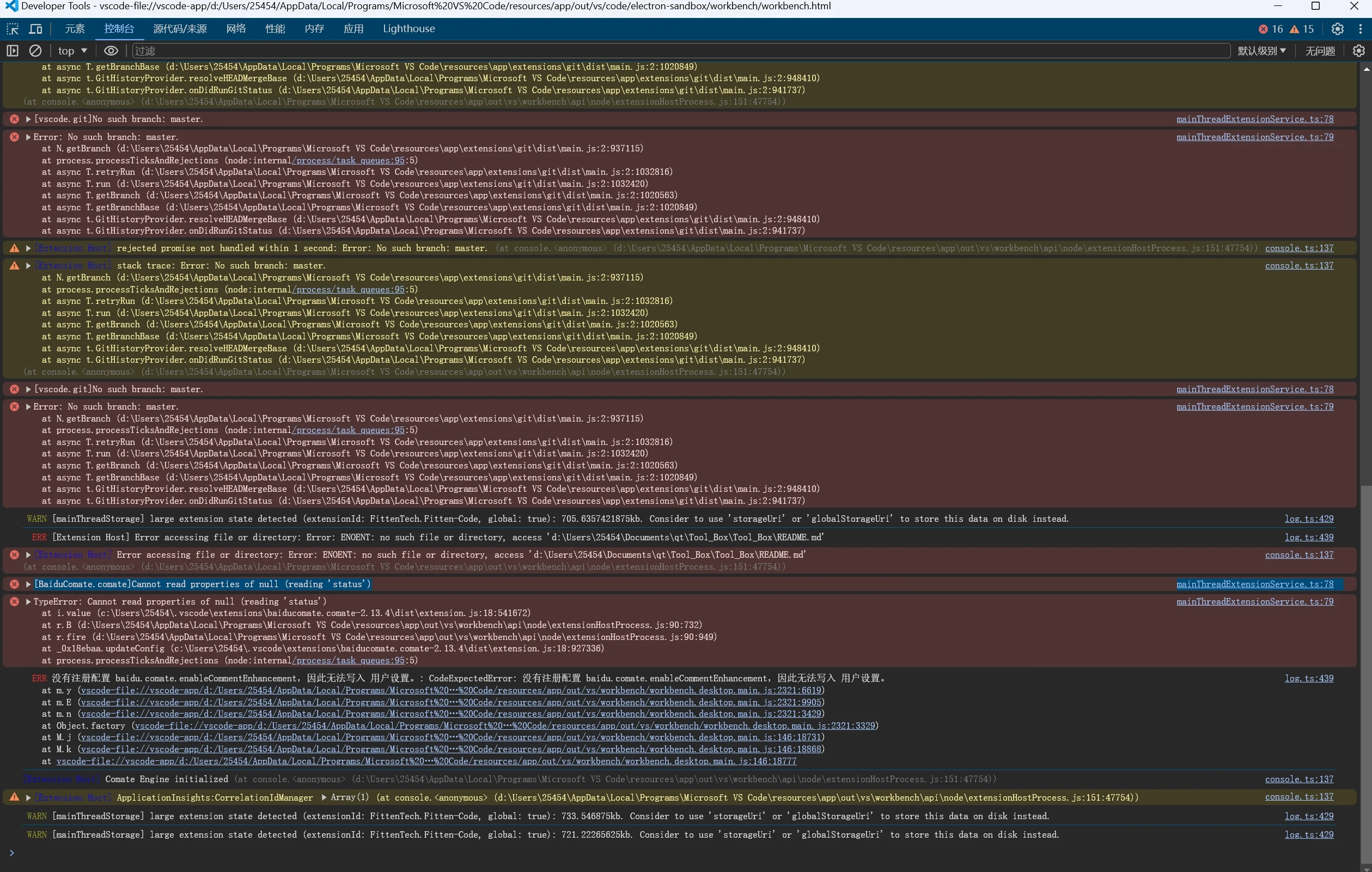Screen dimensions: 1372x872
Task: Click the red error count badge 16
Action: [x=1271, y=28]
